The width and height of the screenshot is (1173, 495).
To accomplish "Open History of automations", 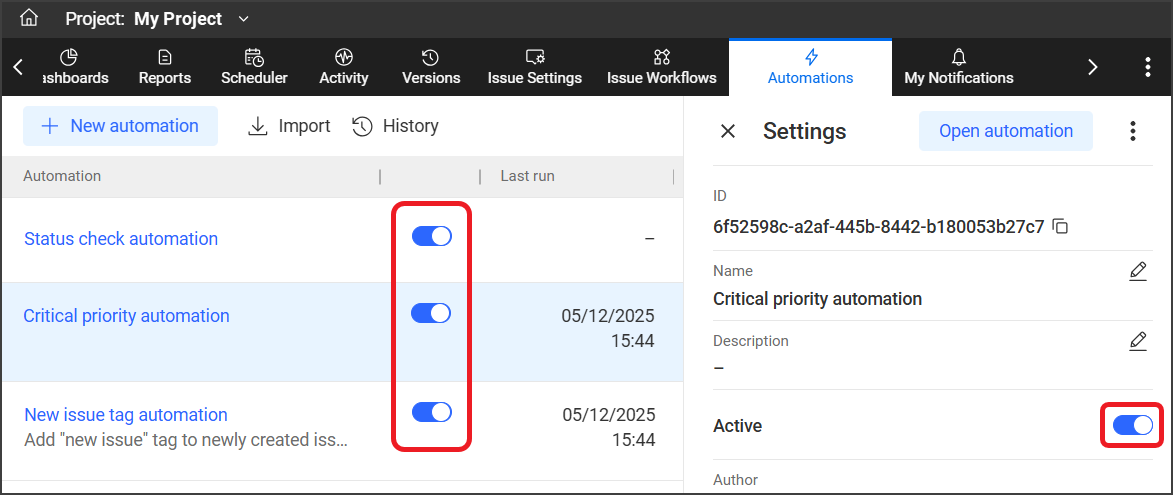I will 396,126.
